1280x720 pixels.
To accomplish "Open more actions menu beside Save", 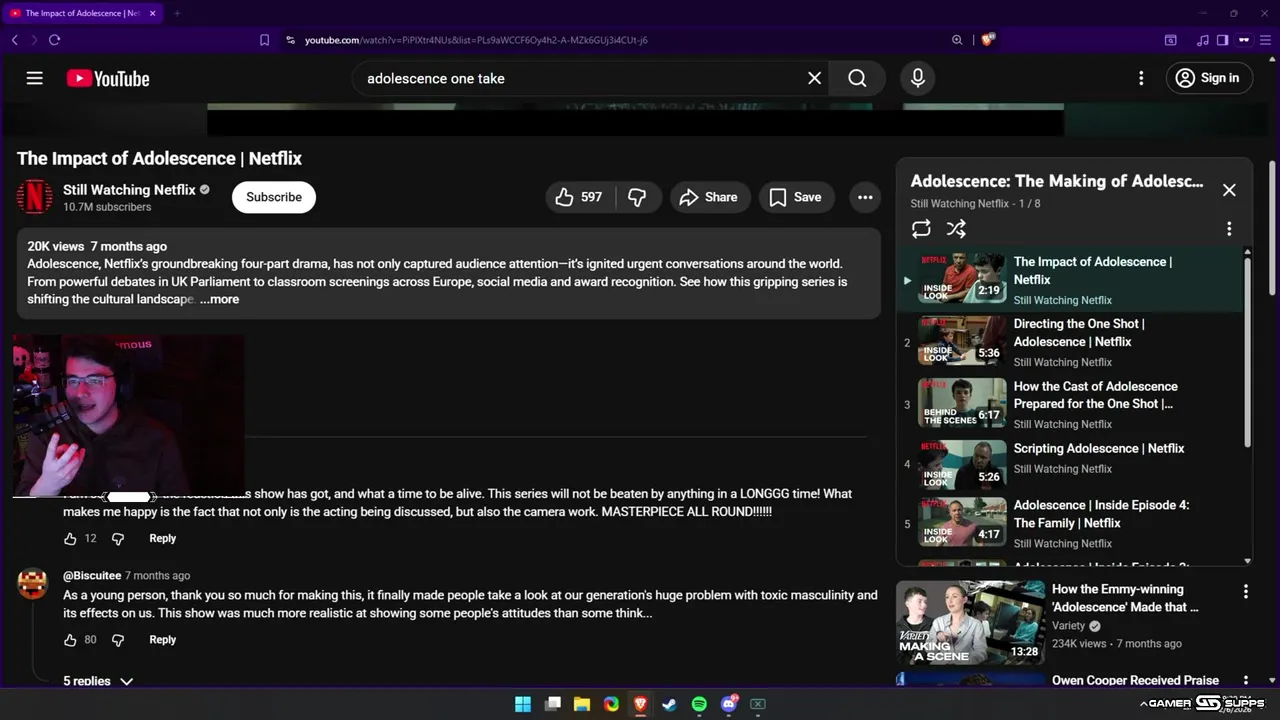I will point(865,197).
